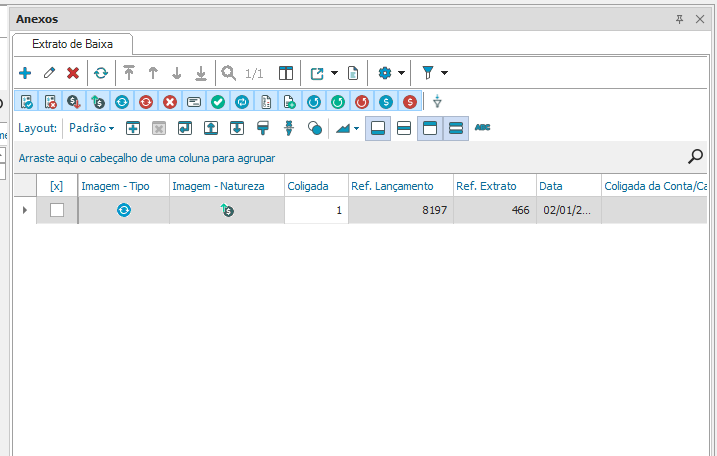
Task: Pin the Anexos panel with the pushpin icon
Action: pos(679,19)
